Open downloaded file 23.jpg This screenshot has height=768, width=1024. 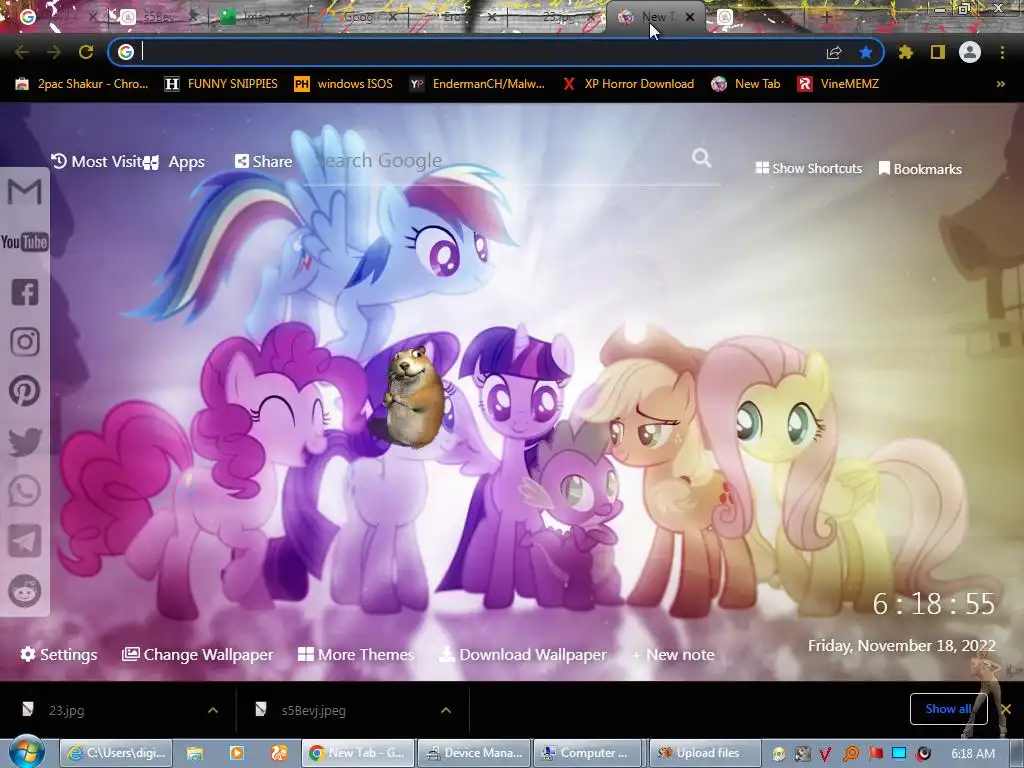coord(66,710)
